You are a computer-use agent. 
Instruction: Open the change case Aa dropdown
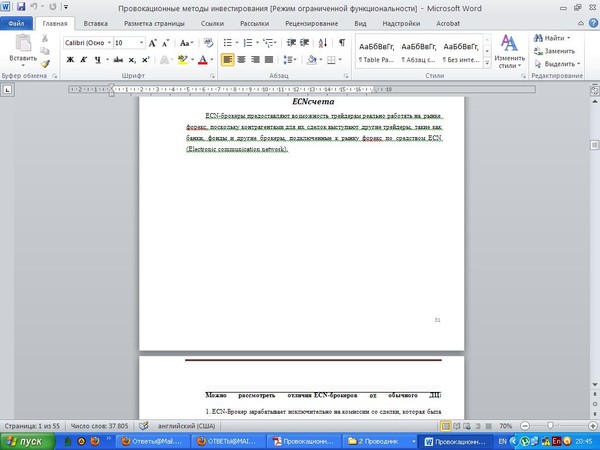click(186, 43)
